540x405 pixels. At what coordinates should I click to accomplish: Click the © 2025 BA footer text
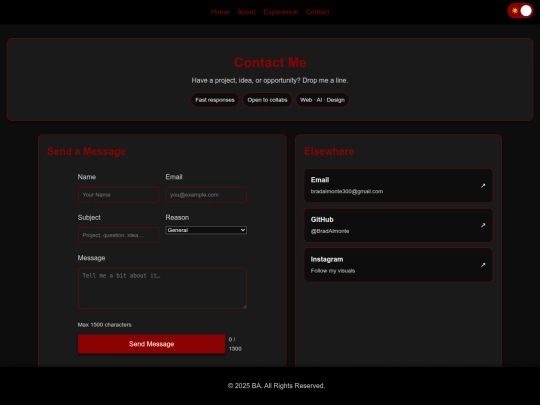(277, 386)
